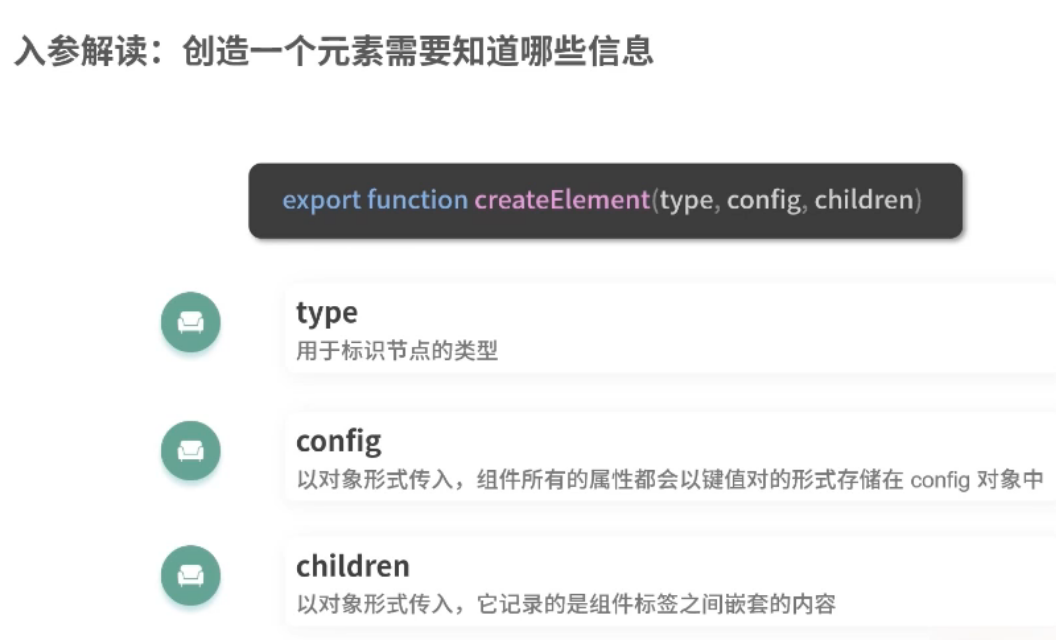Image resolution: width=1056 pixels, height=640 pixels.
Task: Click the sofa icon beside config
Action: pos(191,450)
